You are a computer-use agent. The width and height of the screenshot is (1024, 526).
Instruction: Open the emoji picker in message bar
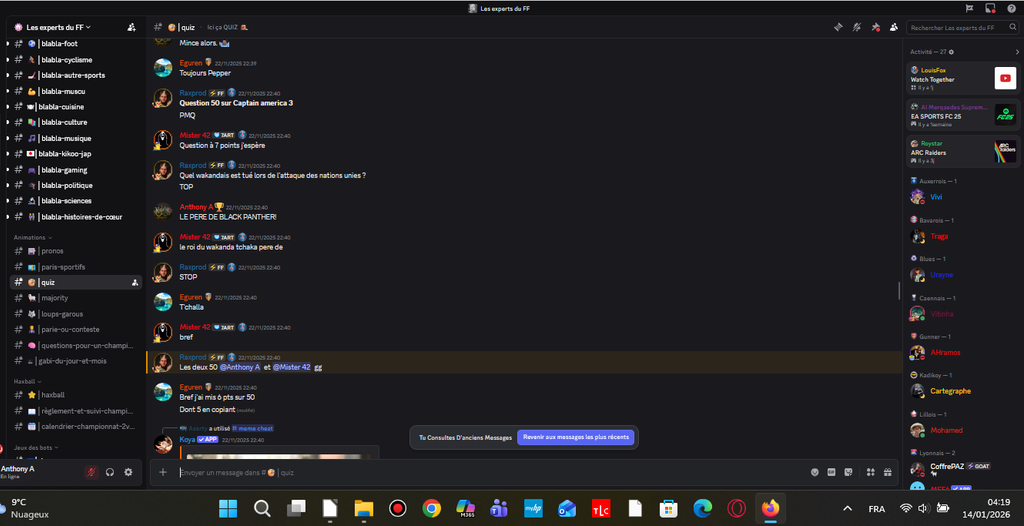pos(814,472)
